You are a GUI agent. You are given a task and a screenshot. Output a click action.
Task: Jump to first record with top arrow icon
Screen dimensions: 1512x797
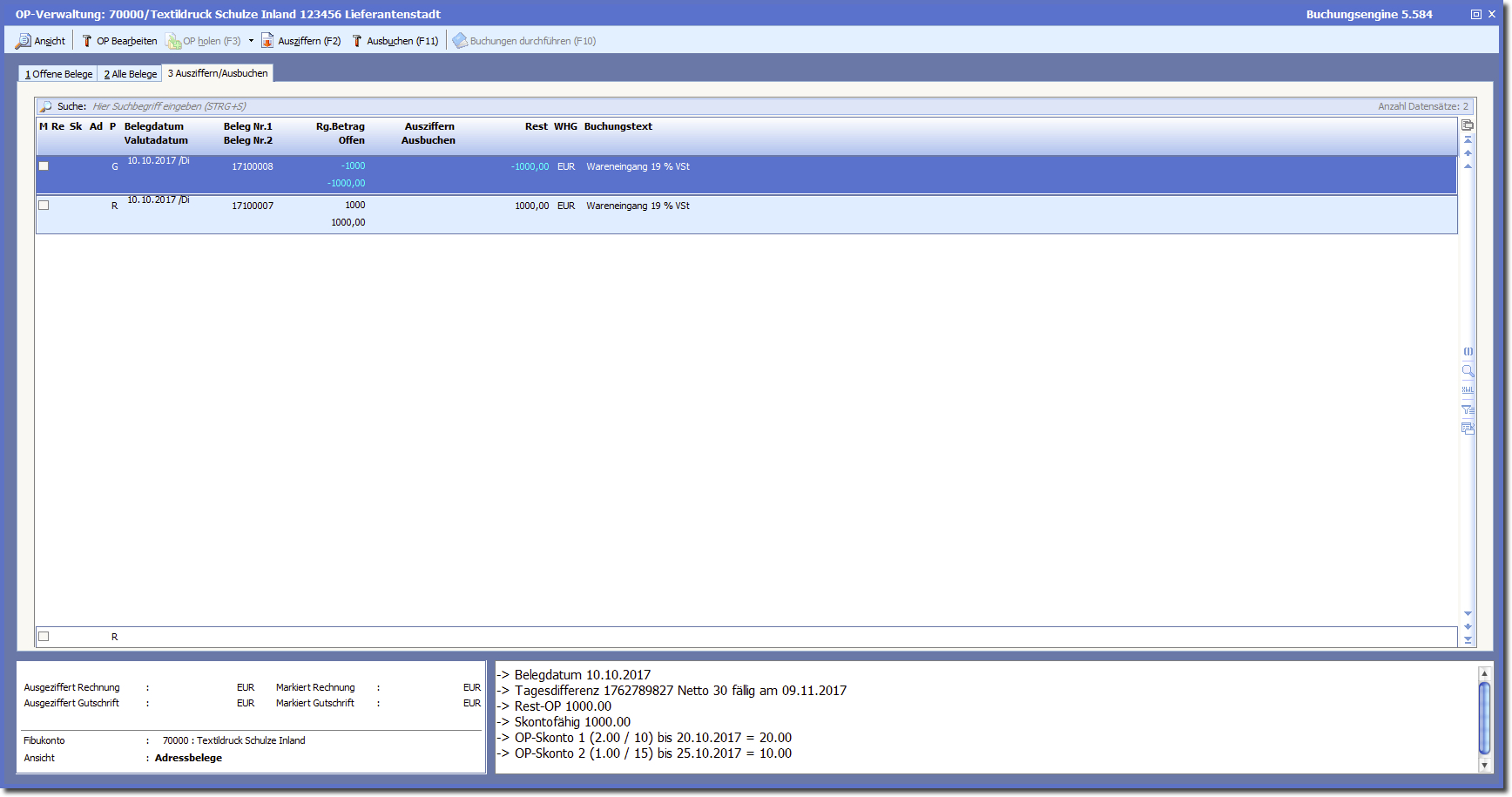1468,139
